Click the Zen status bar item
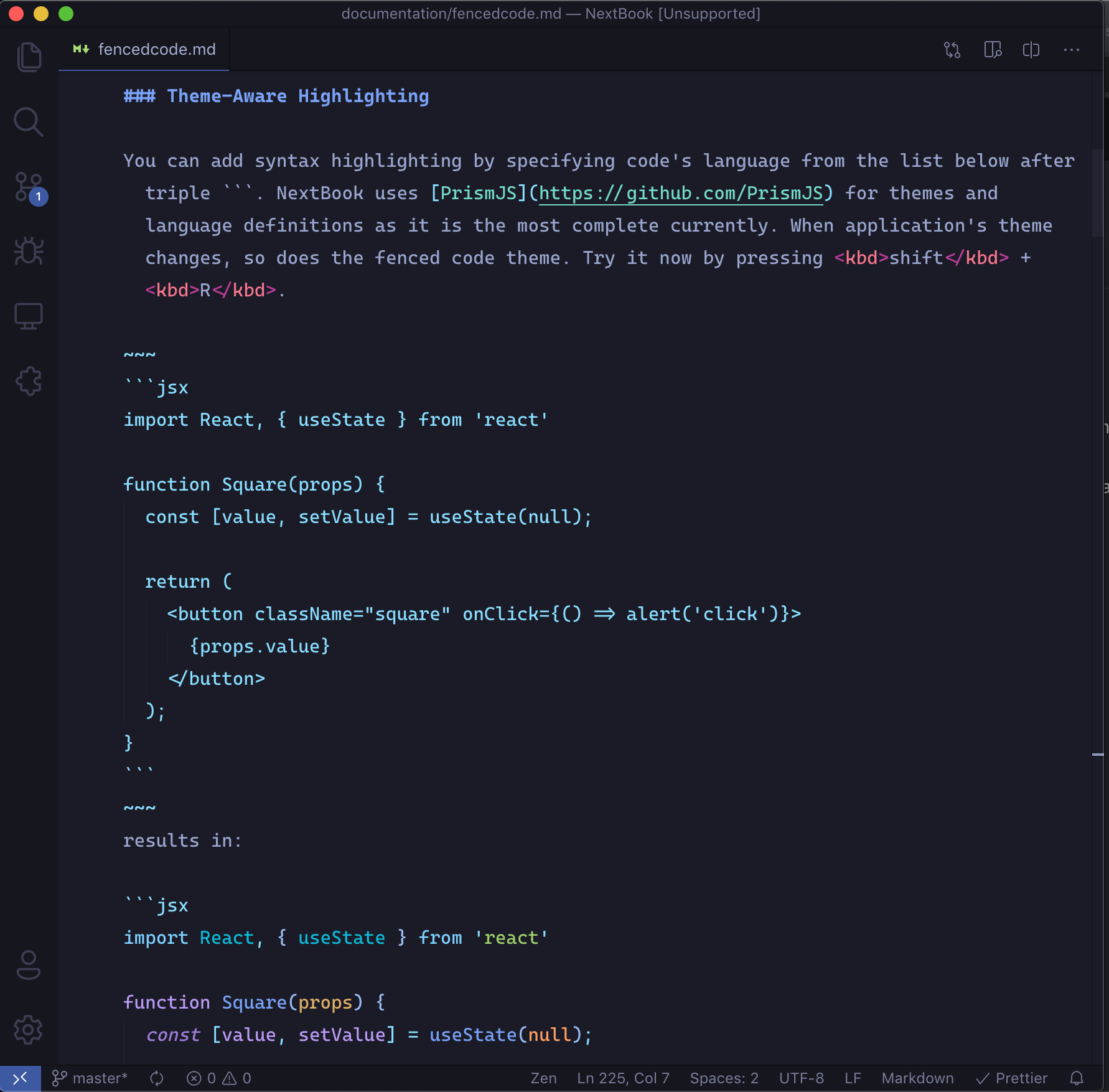This screenshot has height=1092, width=1109. point(543,1078)
